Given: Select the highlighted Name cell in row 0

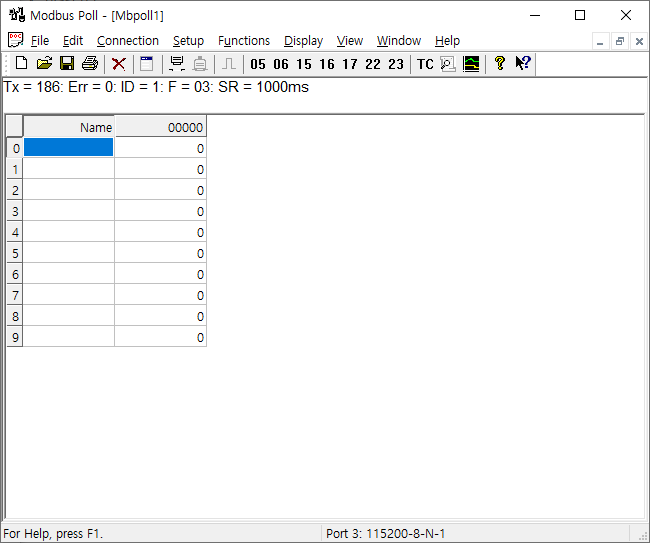Looking at the screenshot, I should coord(68,147).
